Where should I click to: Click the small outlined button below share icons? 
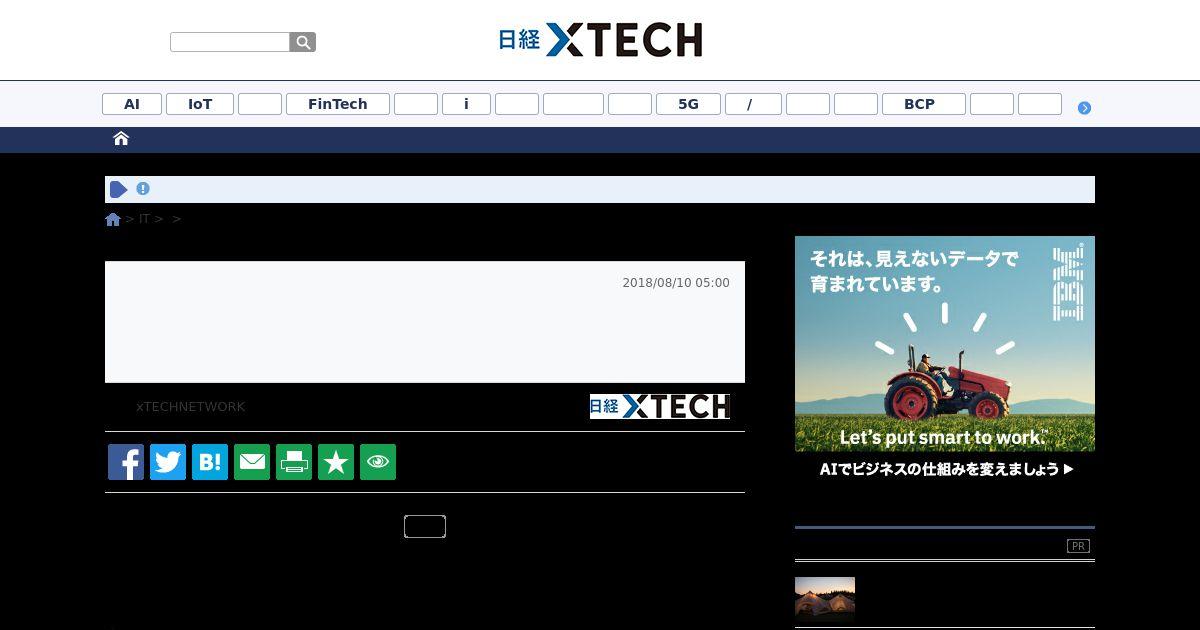pyautogui.click(x=425, y=527)
